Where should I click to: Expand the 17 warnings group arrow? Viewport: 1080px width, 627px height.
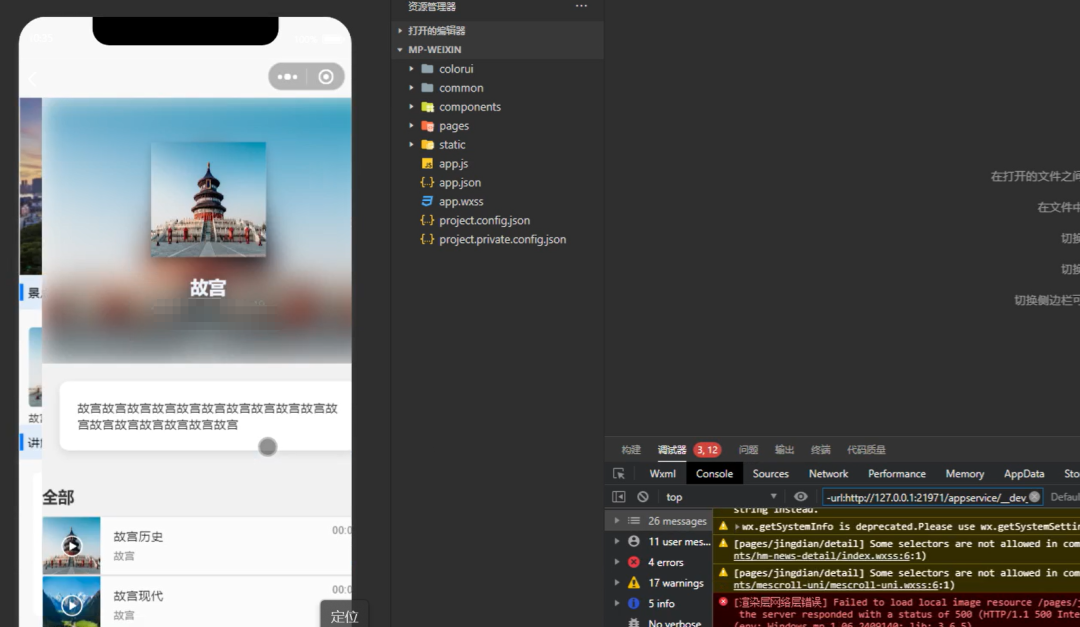coord(616,583)
